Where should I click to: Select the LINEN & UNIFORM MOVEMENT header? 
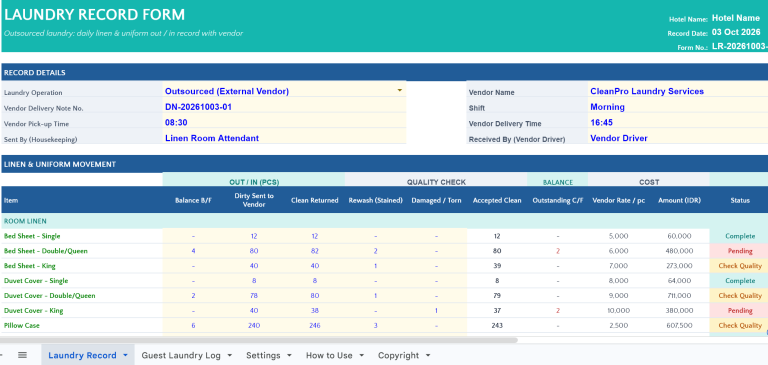(384, 164)
